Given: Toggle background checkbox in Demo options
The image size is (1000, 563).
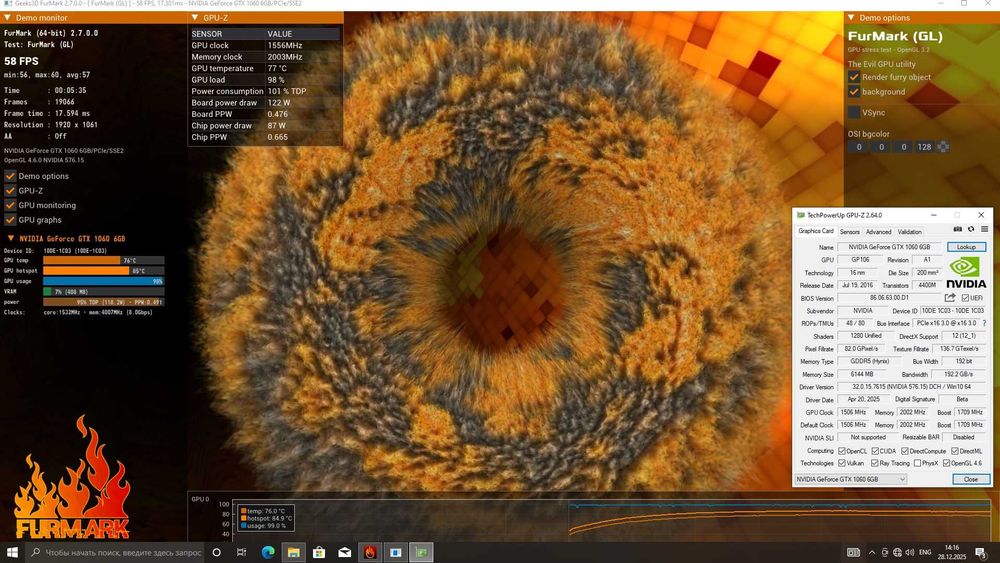Looking at the screenshot, I should 854,91.
